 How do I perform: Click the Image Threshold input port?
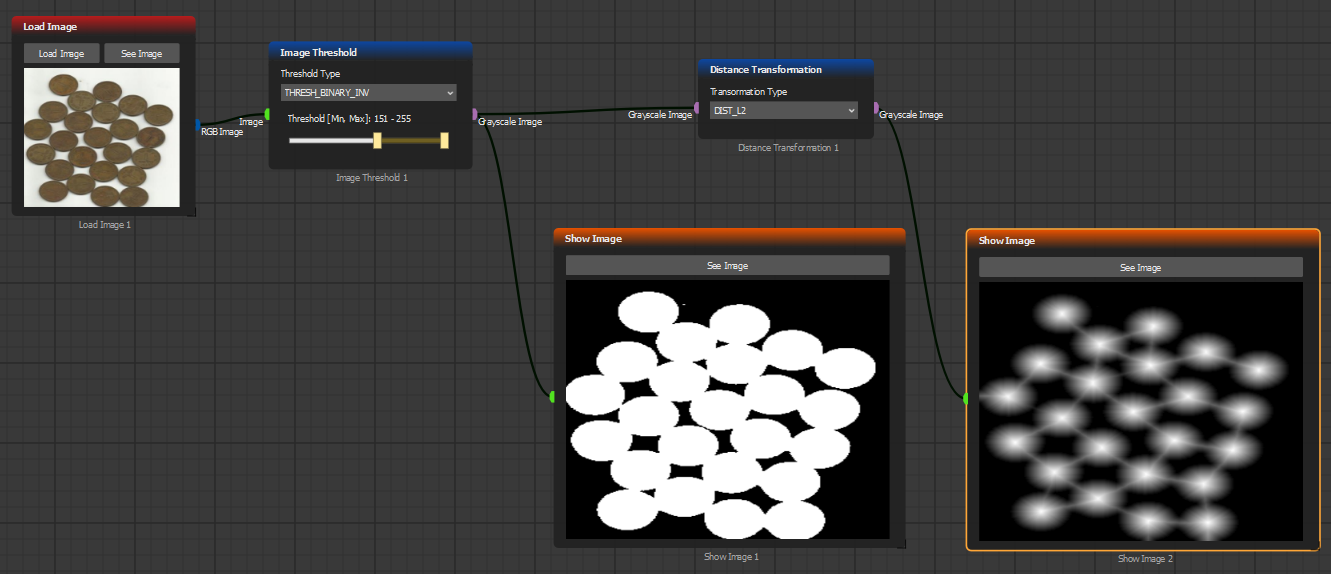267,114
